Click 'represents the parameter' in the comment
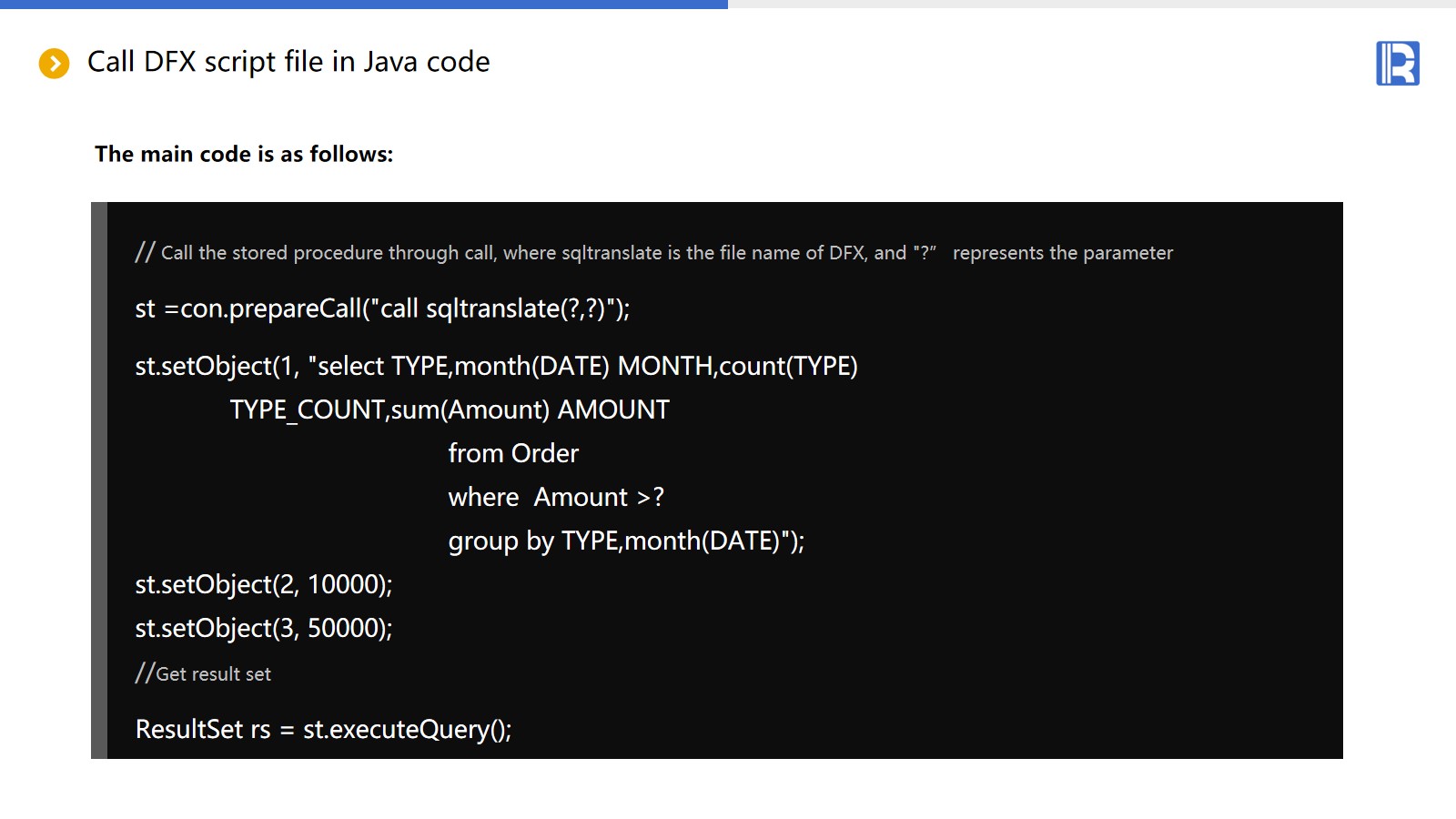The image size is (1456, 819). [x=1062, y=253]
